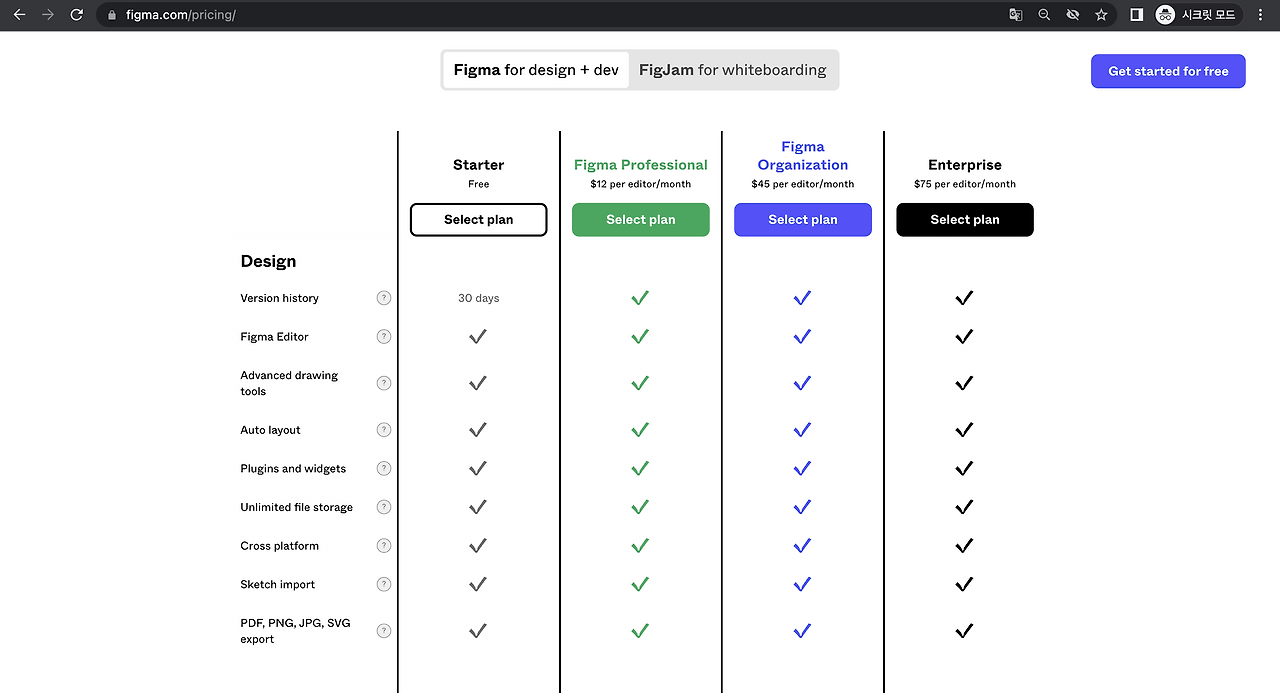Screen dimensions: 1280x693
Task: Select the Figma Professional plan
Action: [x=641, y=220]
